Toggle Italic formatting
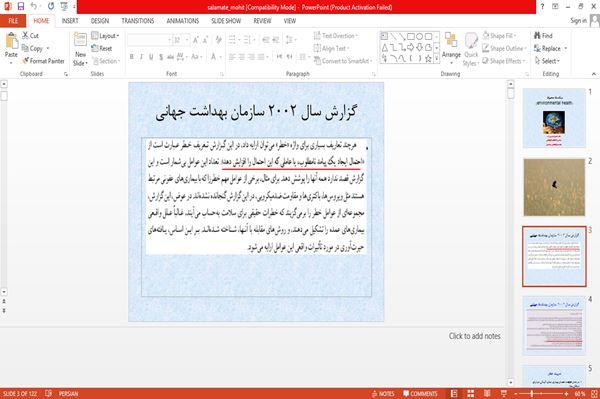 coord(141,57)
